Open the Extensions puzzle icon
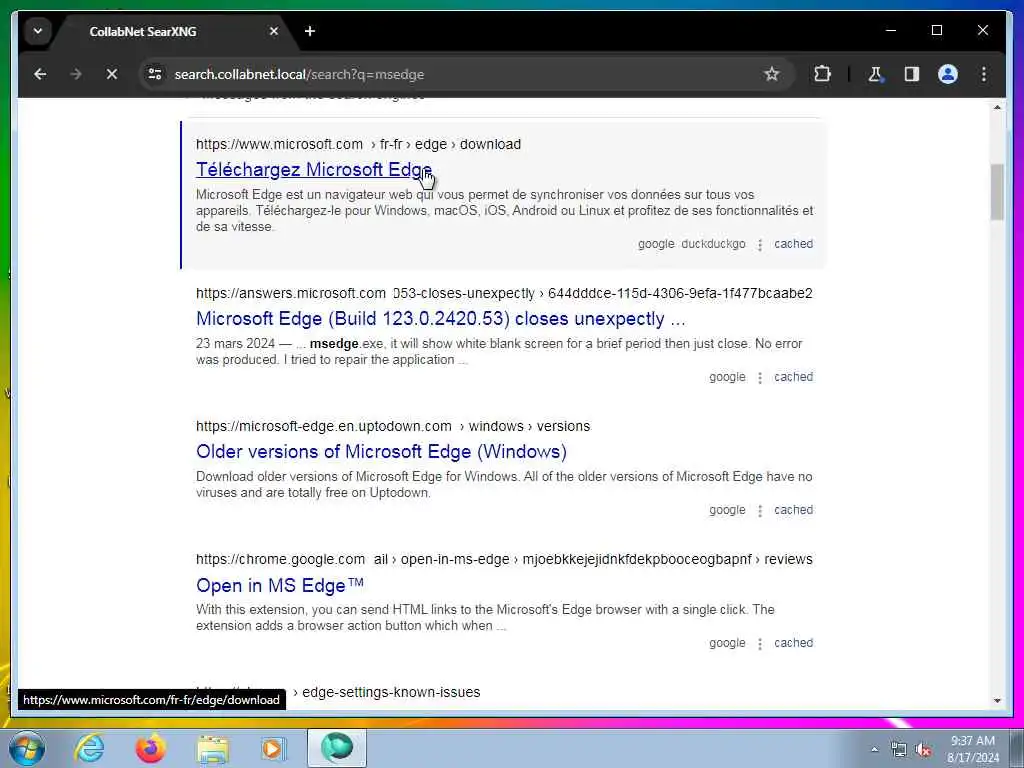Viewport: 1024px width, 768px height. pos(822,74)
